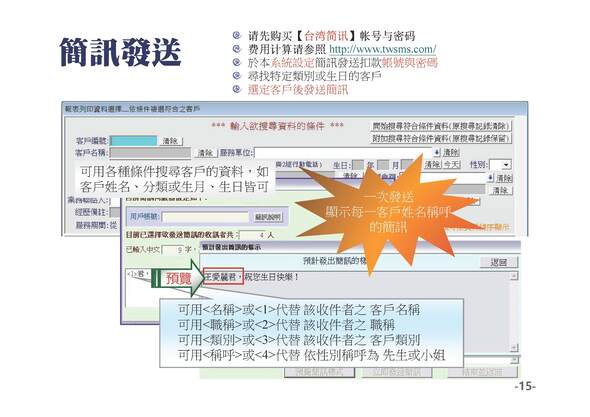Click the 結束並返回 button at bottom

click(482, 372)
